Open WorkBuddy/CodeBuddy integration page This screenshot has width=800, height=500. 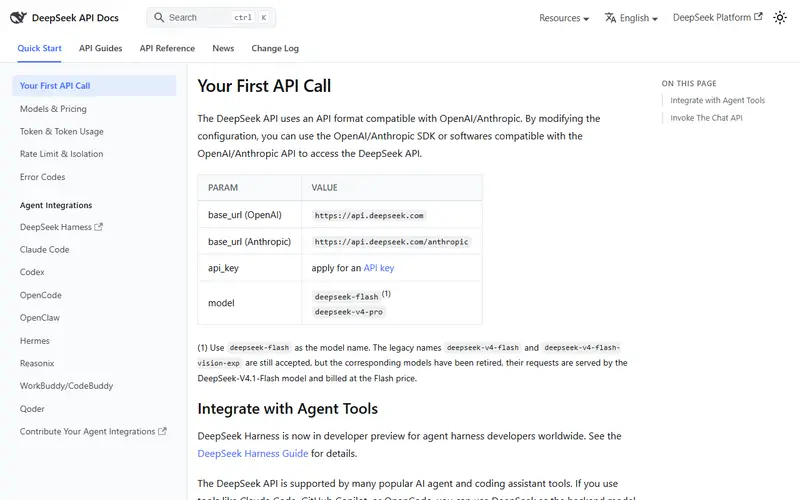(66, 386)
